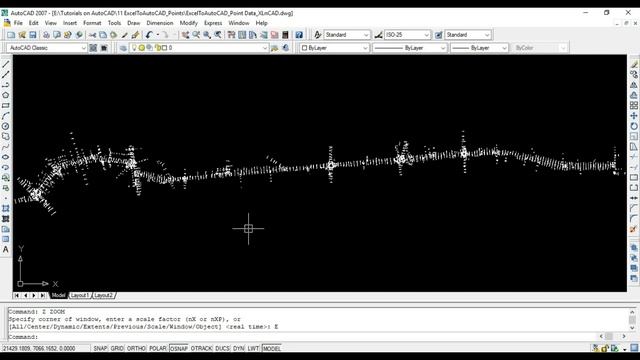The image size is (640, 360).
Task: Toggle SNAP mode in status bar
Action: click(100, 348)
